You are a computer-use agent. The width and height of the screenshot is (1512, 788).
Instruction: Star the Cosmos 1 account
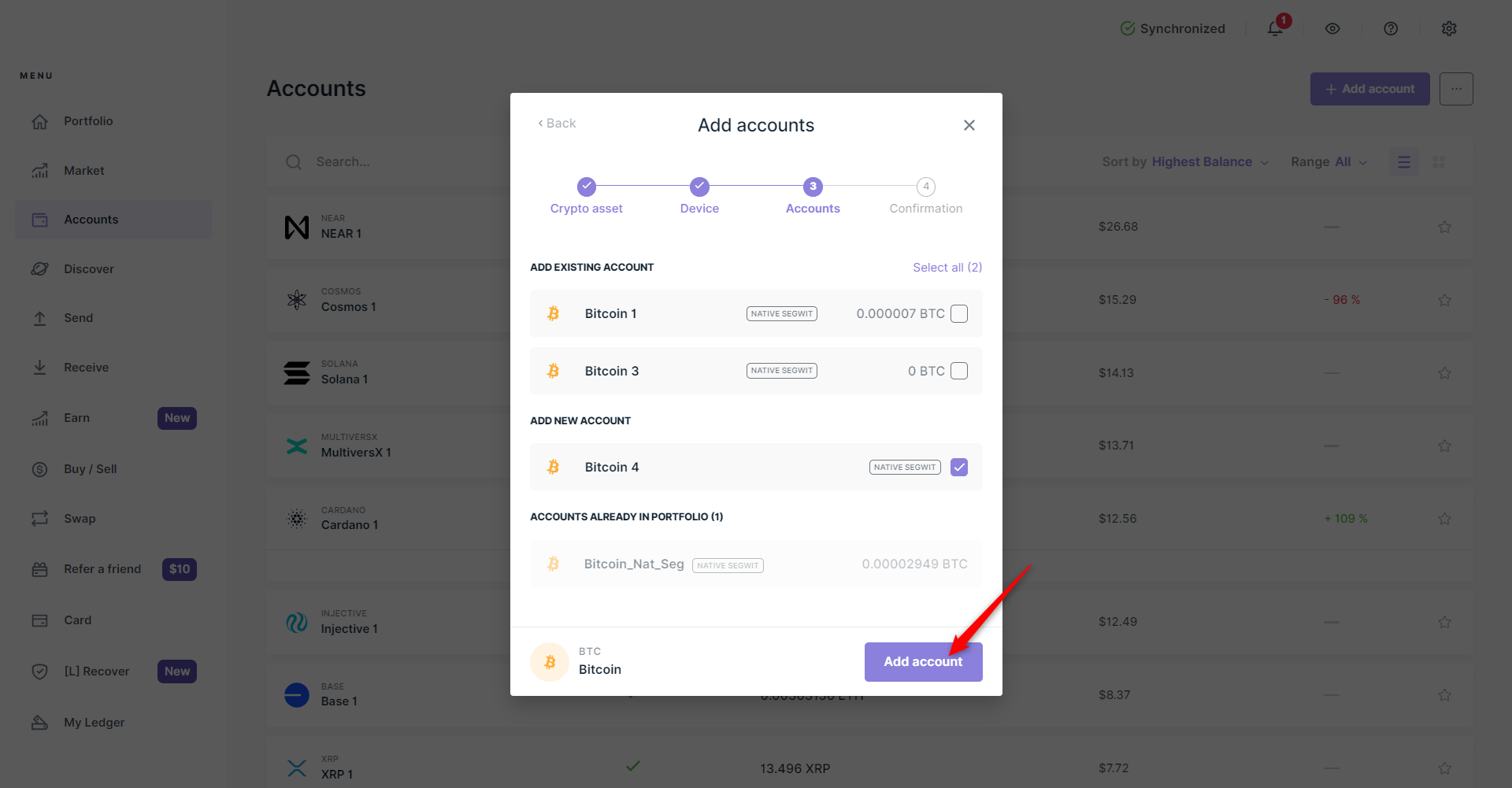click(x=1444, y=300)
